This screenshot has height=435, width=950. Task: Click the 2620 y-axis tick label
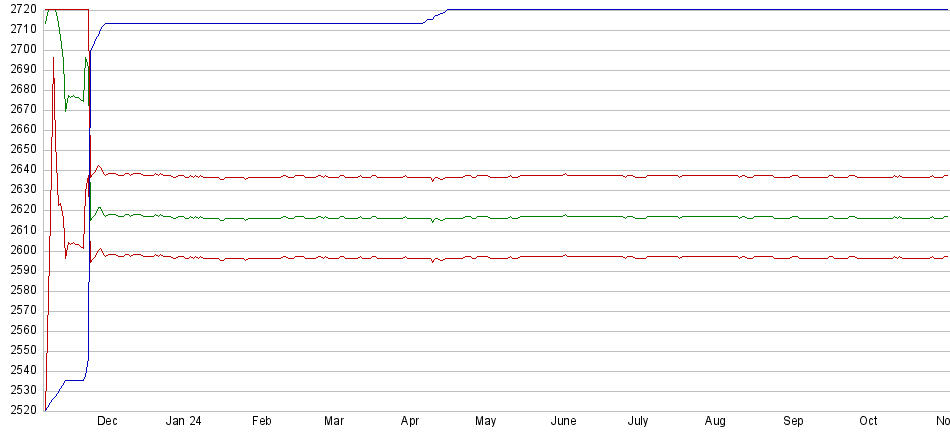click(19, 210)
